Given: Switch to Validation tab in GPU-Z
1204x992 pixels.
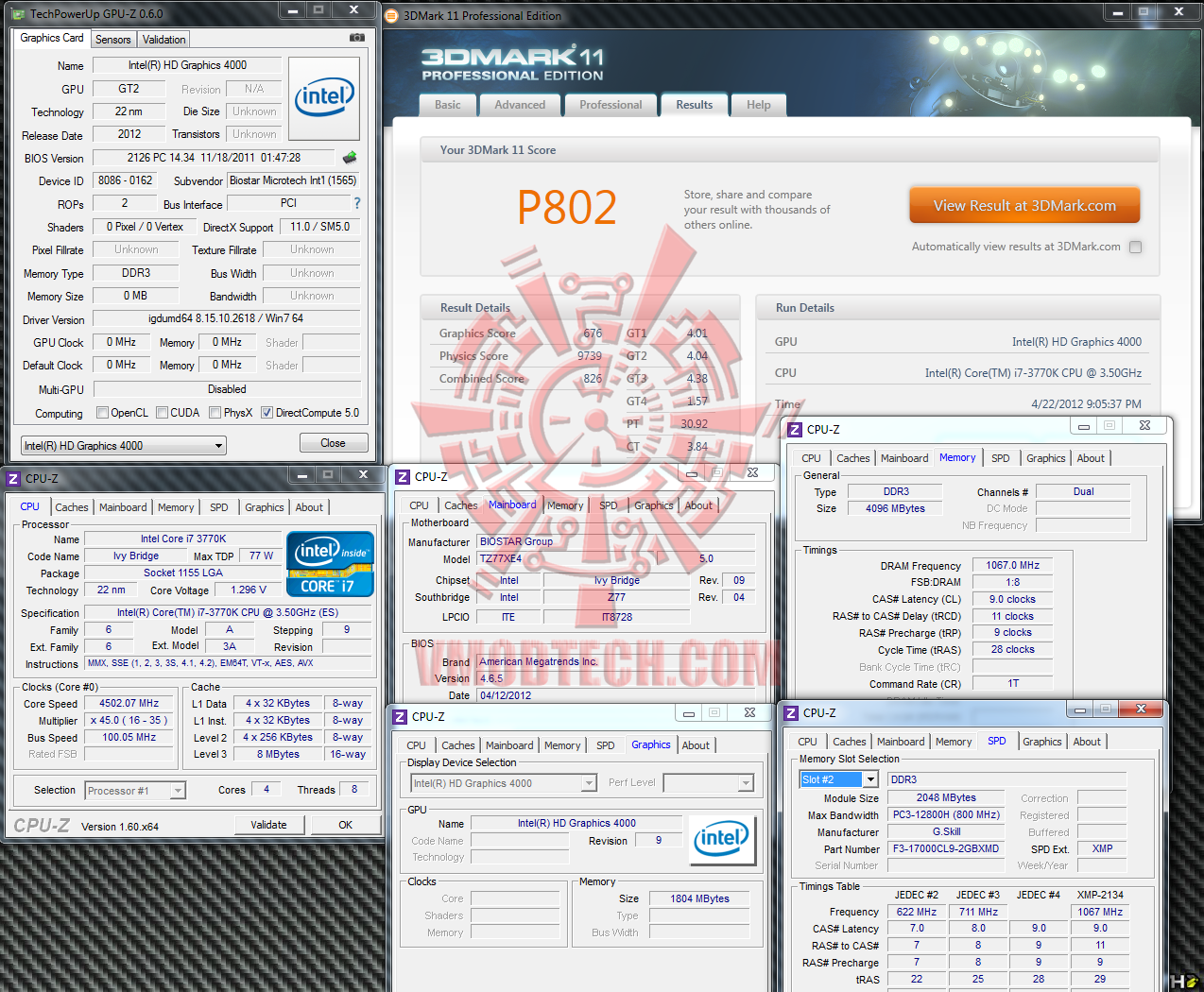Looking at the screenshot, I should [x=164, y=40].
